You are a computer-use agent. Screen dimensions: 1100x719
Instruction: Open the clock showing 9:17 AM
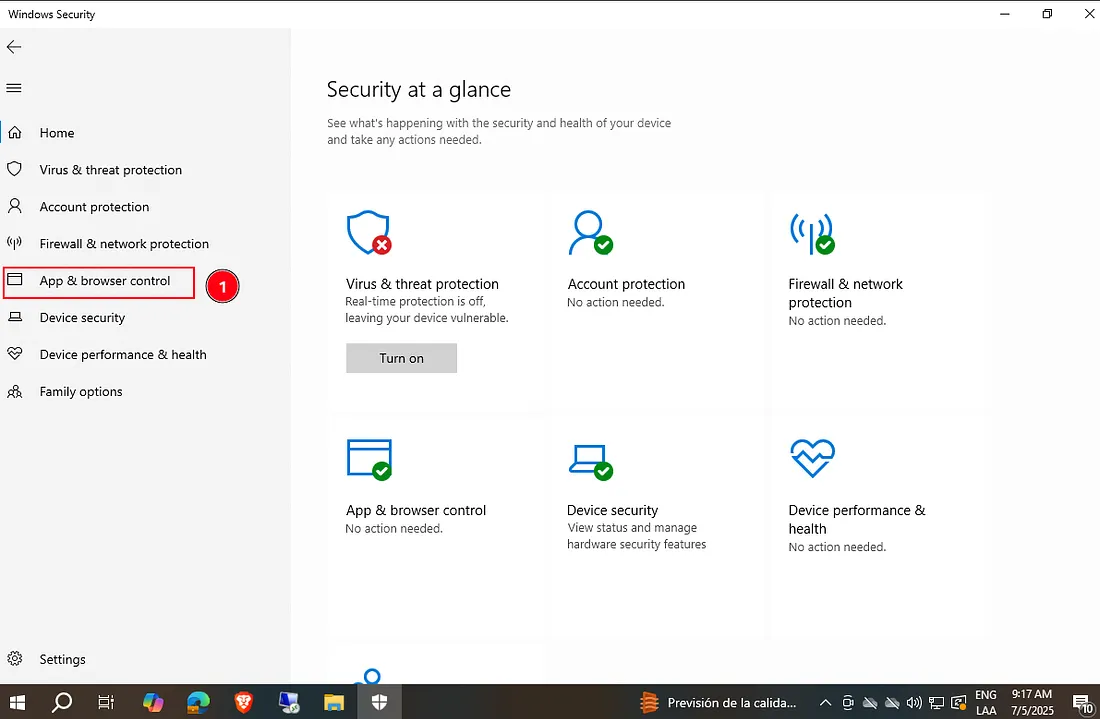click(x=1032, y=702)
